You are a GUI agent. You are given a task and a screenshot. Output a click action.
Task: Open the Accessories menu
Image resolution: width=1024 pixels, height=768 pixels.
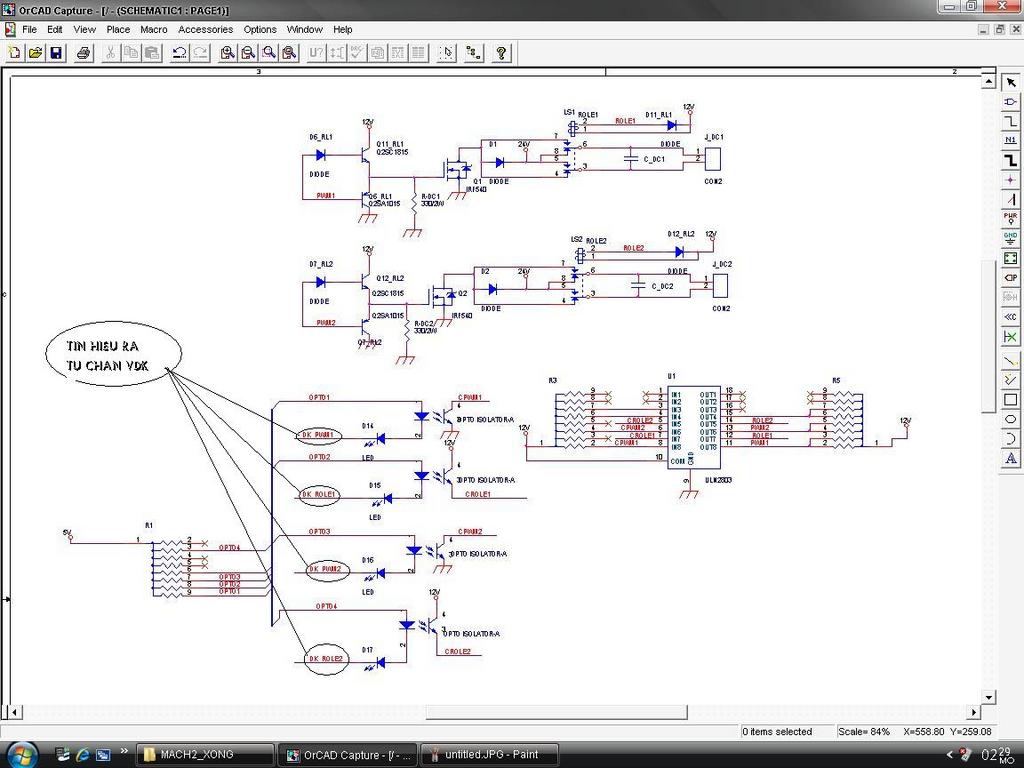[x=205, y=29]
